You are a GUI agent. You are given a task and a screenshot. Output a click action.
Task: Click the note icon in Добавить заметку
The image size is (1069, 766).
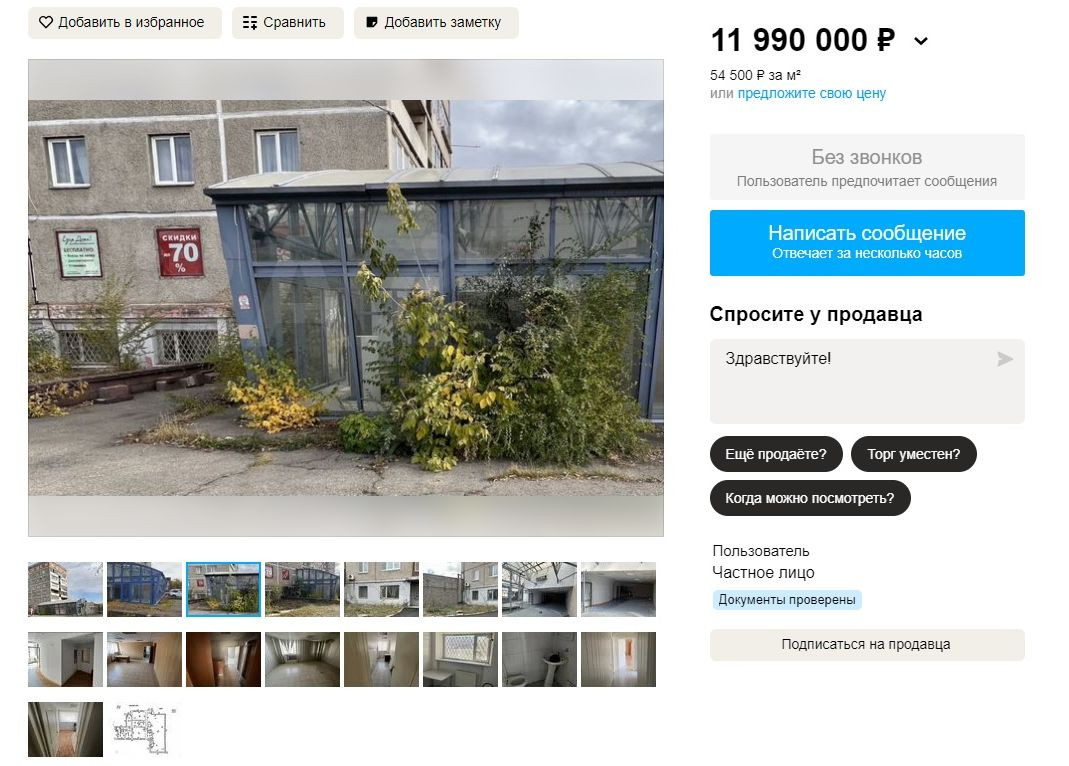(372, 22)
